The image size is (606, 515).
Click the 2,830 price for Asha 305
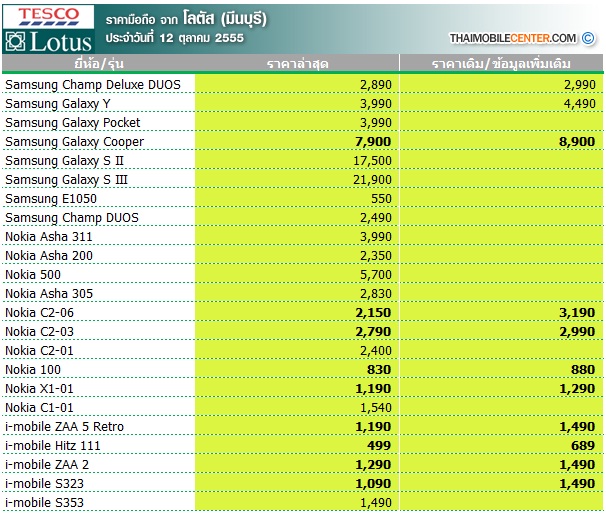tap(376, 293)
